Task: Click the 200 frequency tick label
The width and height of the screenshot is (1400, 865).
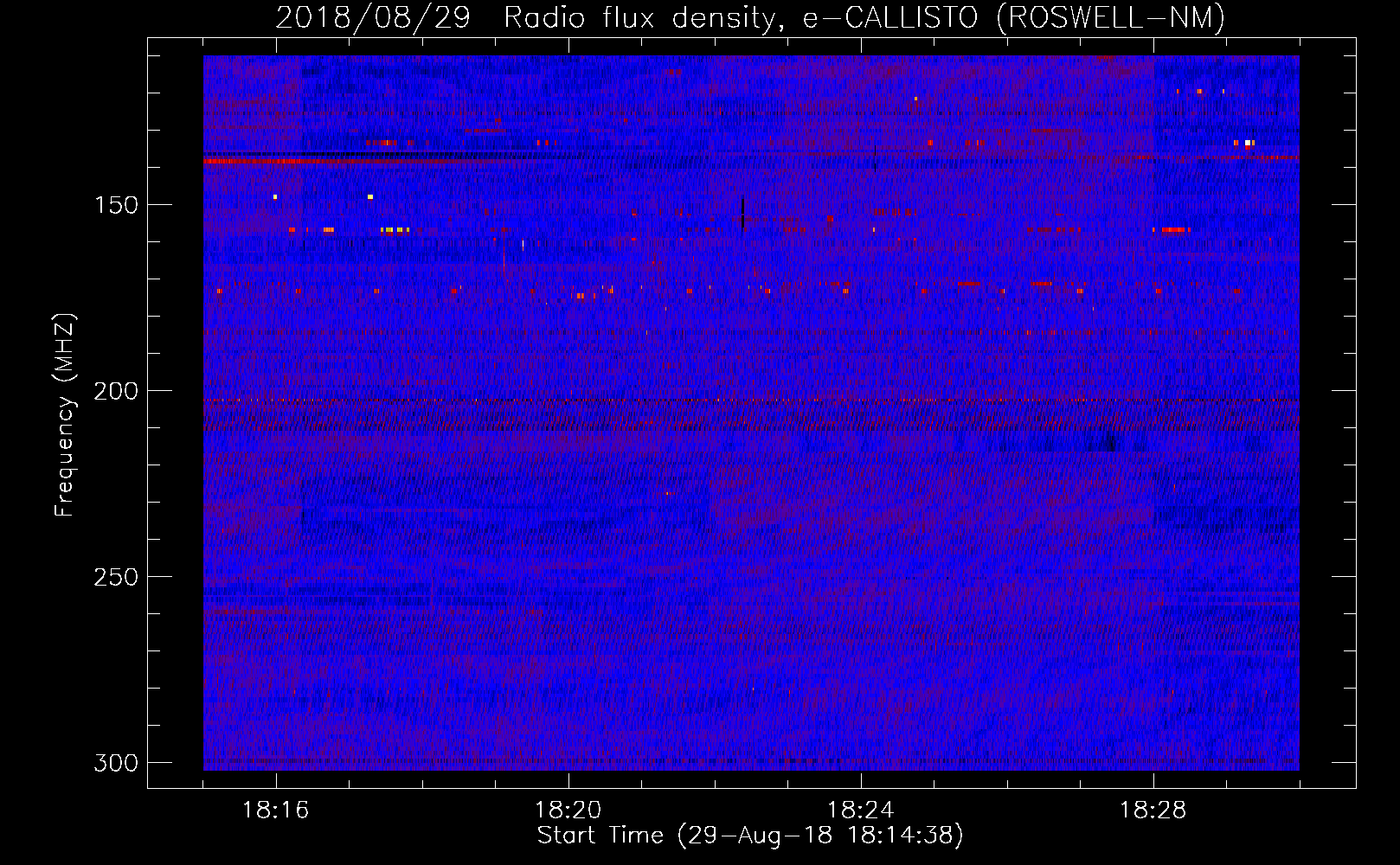Action: click(x=116, y=391)
